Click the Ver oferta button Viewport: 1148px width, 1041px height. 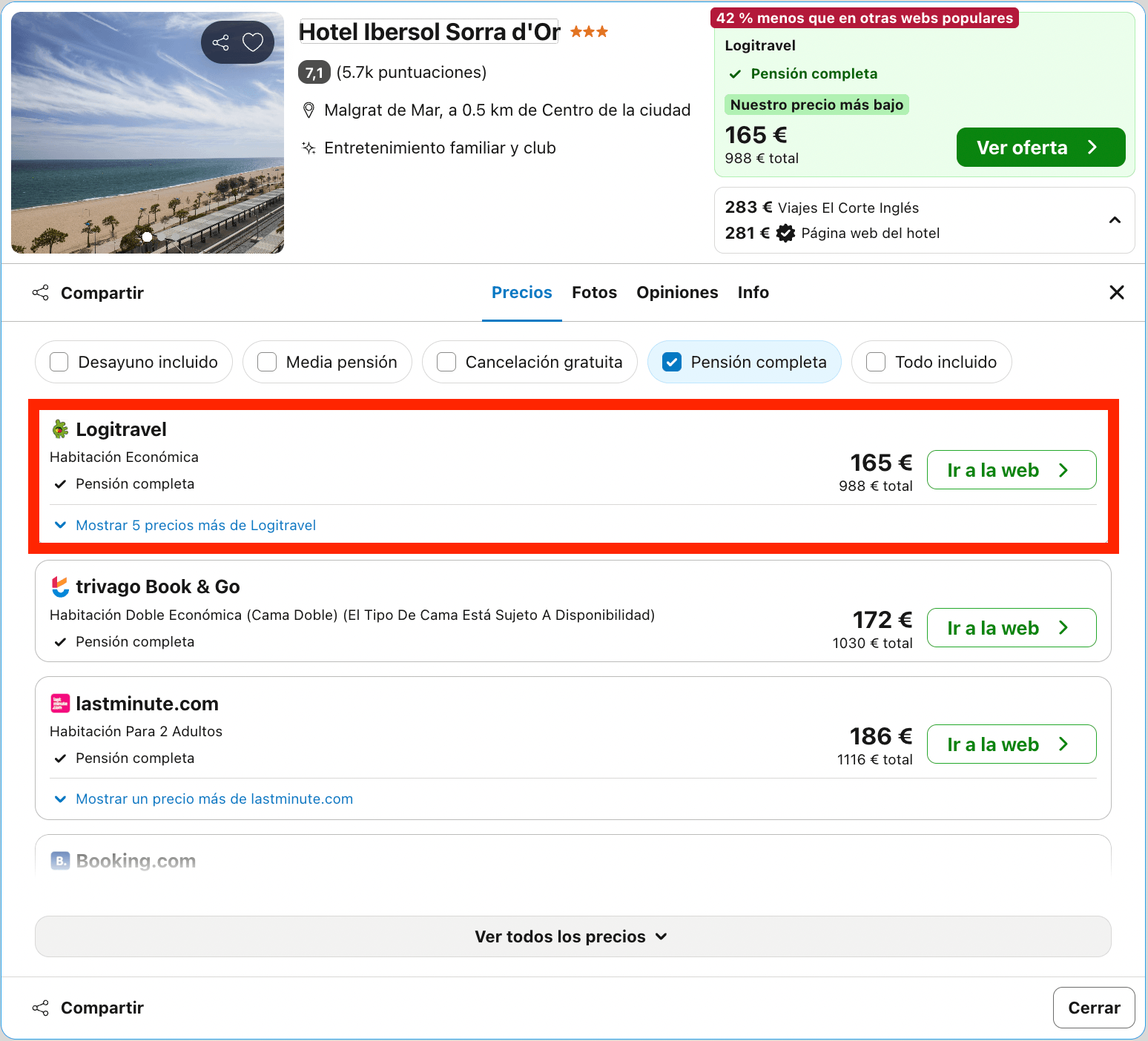tap(1040, 148)
